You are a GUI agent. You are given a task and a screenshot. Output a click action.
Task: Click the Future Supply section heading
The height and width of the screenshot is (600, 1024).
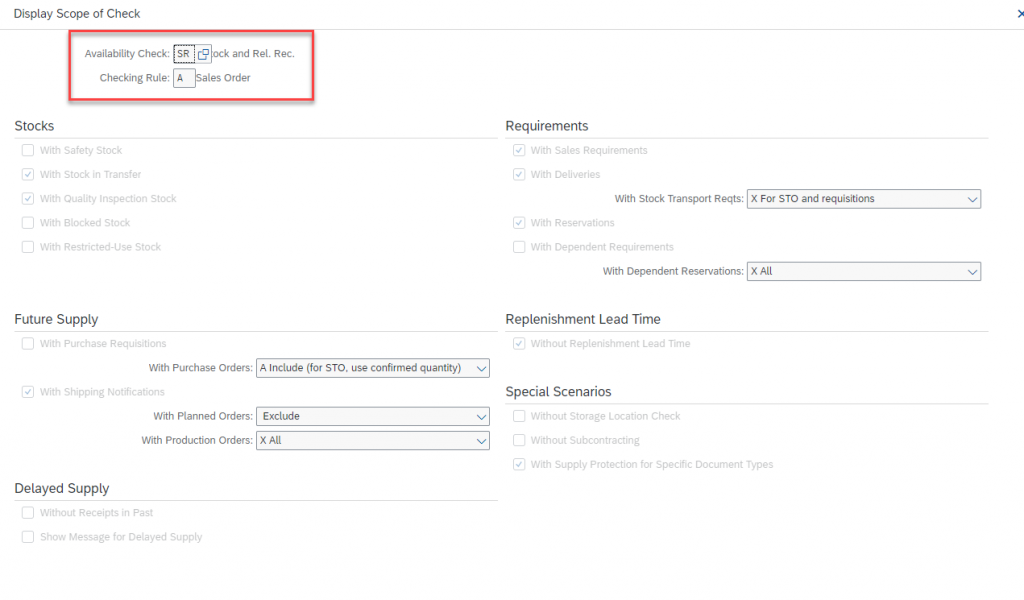coord(56,319)
